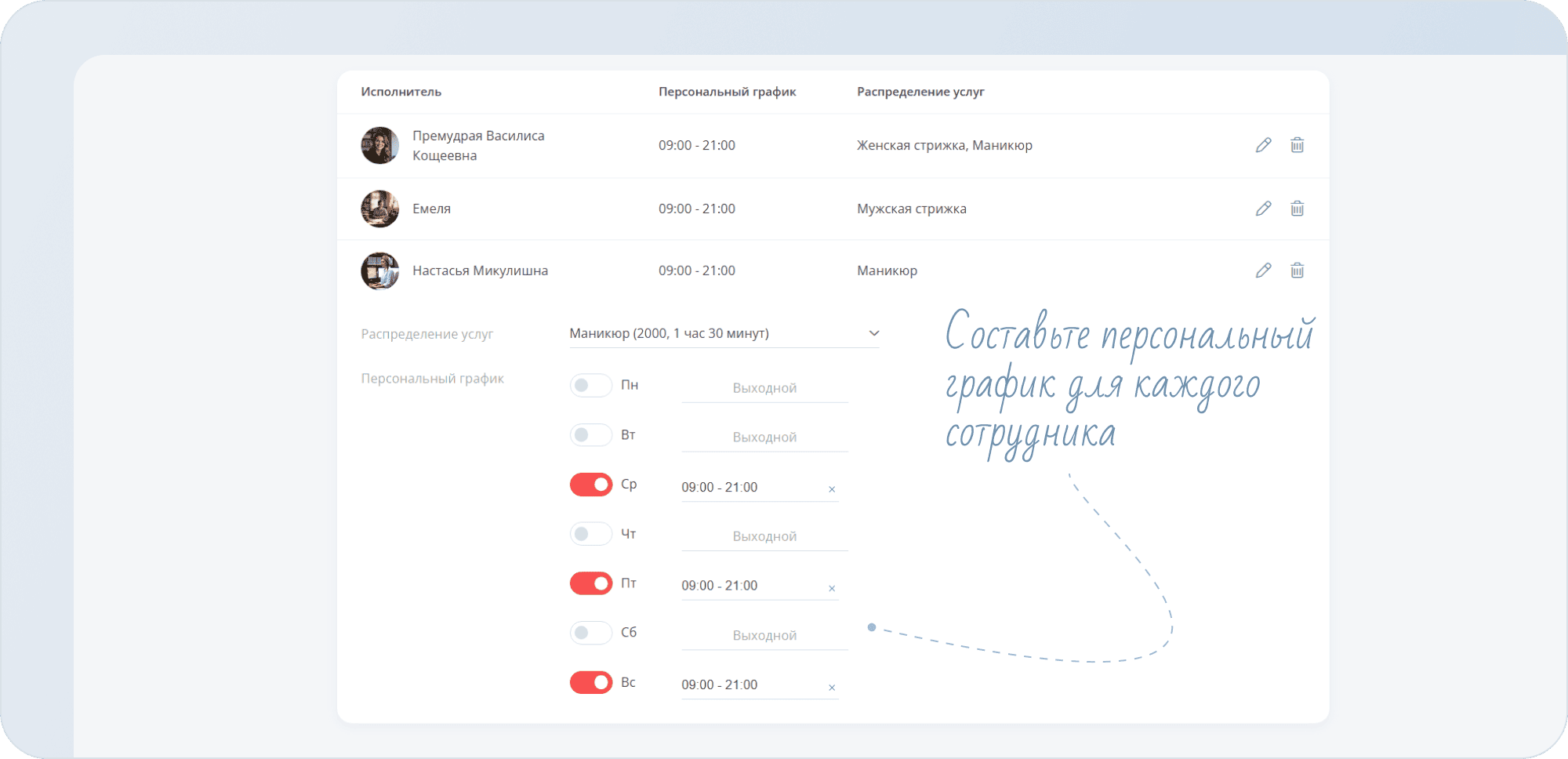Click the pencil icon for Емеля
Screen dimensions: 1568x759
pos(1263,209)
